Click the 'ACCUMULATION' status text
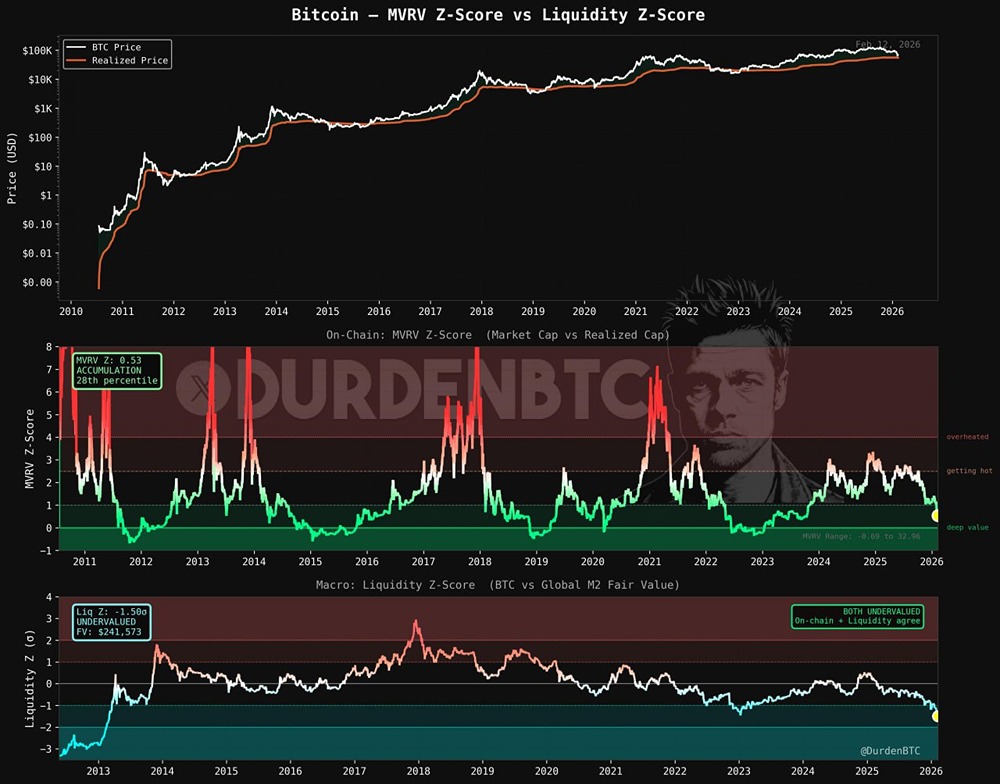 coord(108,370)
